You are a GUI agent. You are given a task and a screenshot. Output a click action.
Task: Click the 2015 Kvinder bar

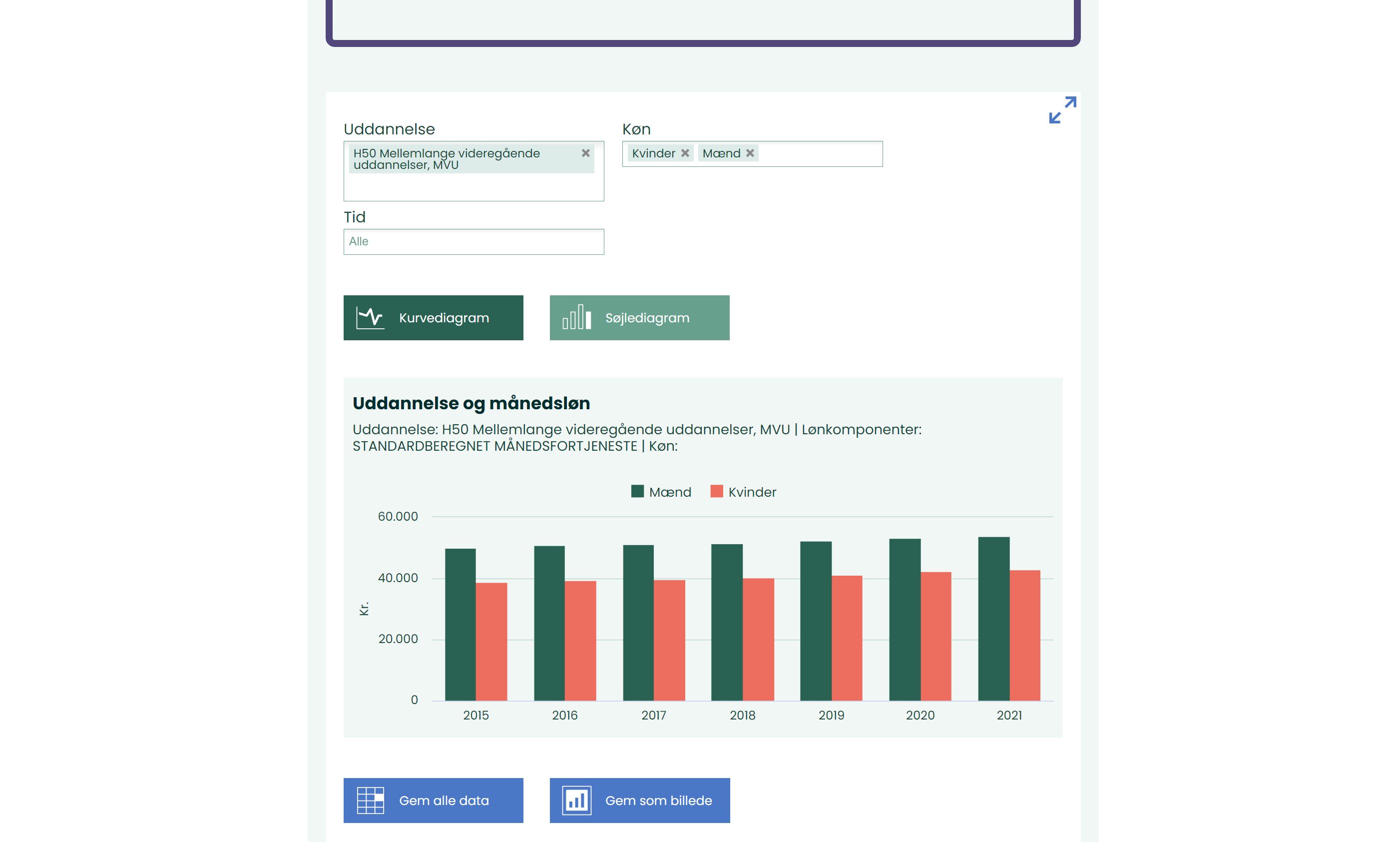tap(491, 641)
